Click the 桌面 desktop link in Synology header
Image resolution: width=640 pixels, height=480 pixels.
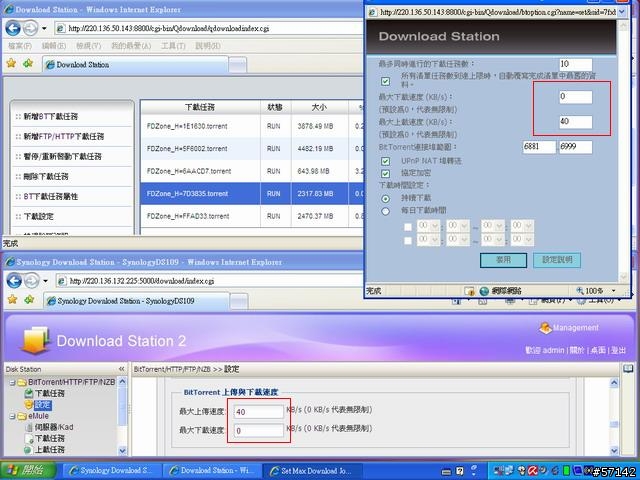tap(598, 350)
